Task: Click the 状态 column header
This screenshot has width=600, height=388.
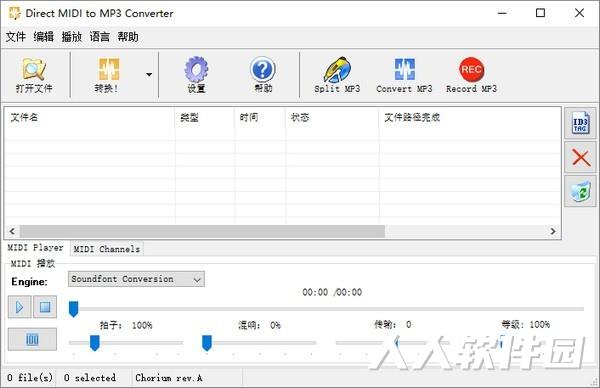Action: tap(332, 117)
